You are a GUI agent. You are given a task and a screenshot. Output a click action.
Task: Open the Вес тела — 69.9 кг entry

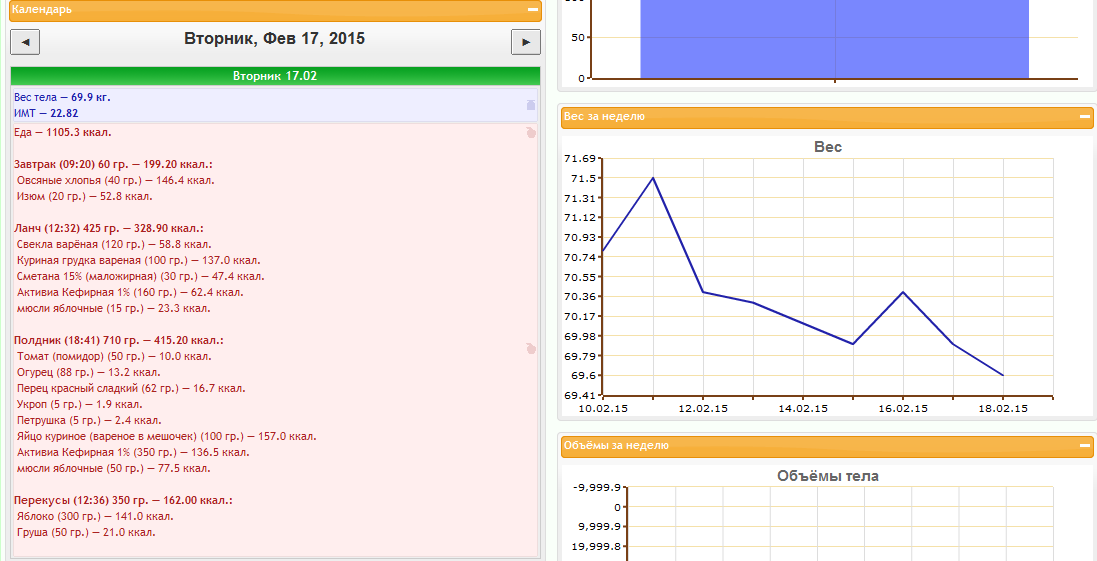pyautogui.click(x=62, y=97)
